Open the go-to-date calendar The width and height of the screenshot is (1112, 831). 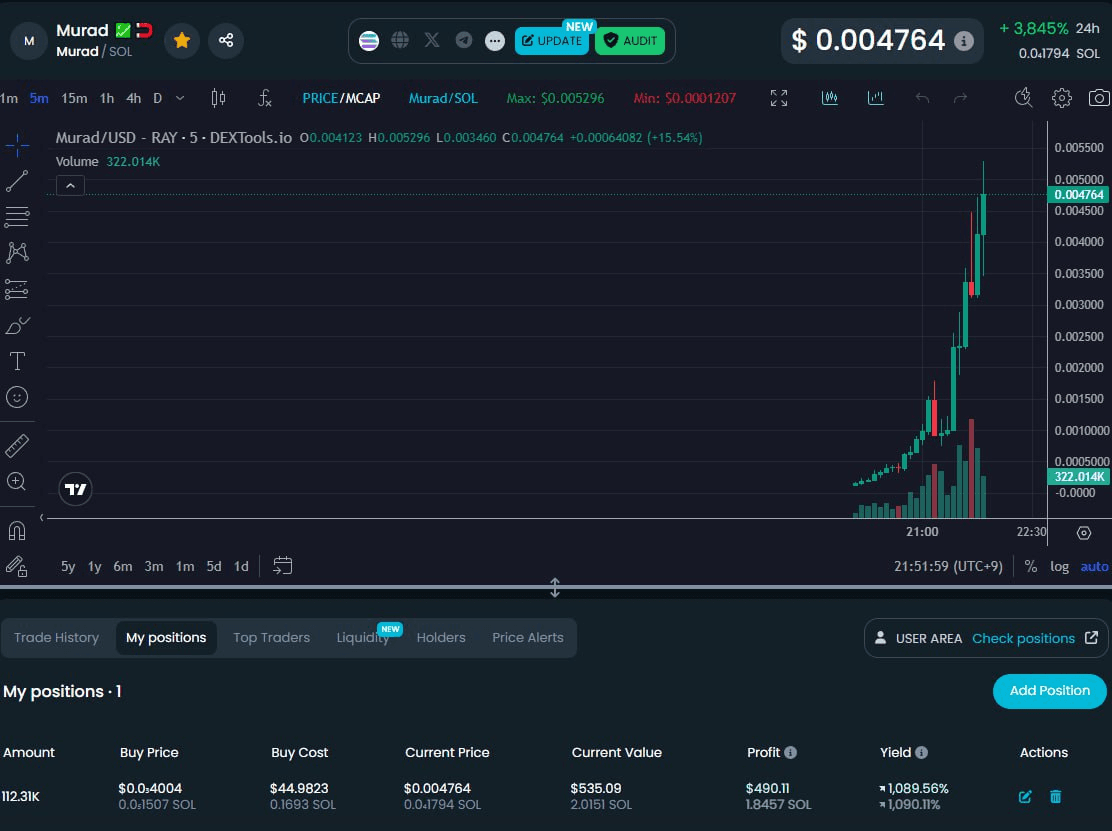coord(283,566)
